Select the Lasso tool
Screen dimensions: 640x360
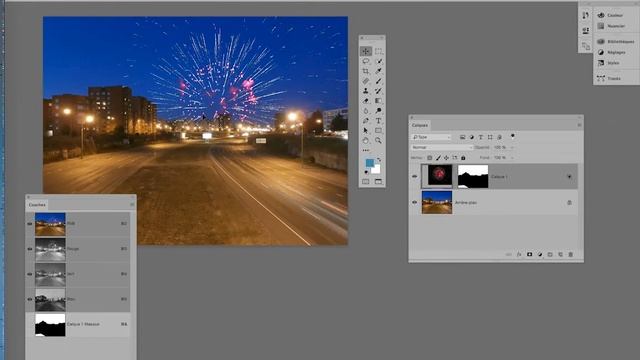point(366,61)
